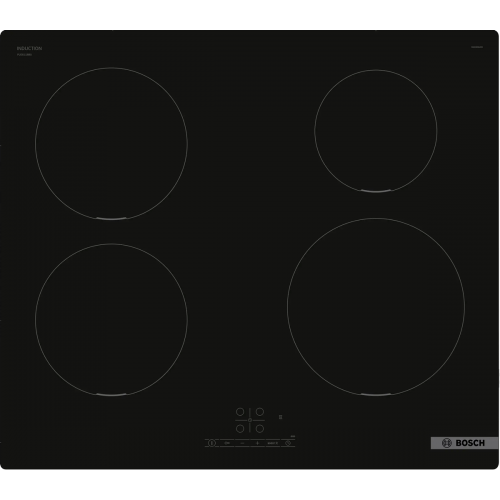500x500 pixels.
Task: Increase heat with the plus symbol
Action: click(x=257, y=443)
